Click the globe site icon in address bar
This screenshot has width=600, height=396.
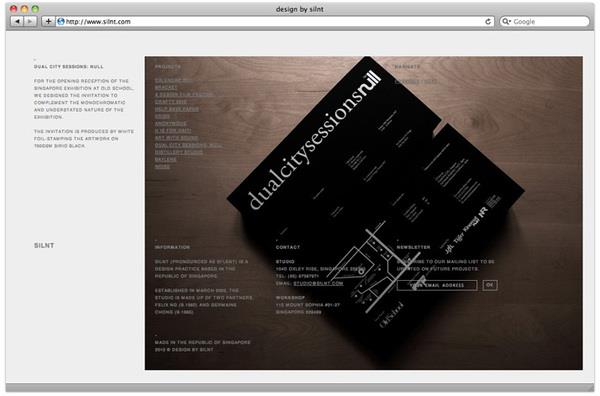click(x=60, y=21)
